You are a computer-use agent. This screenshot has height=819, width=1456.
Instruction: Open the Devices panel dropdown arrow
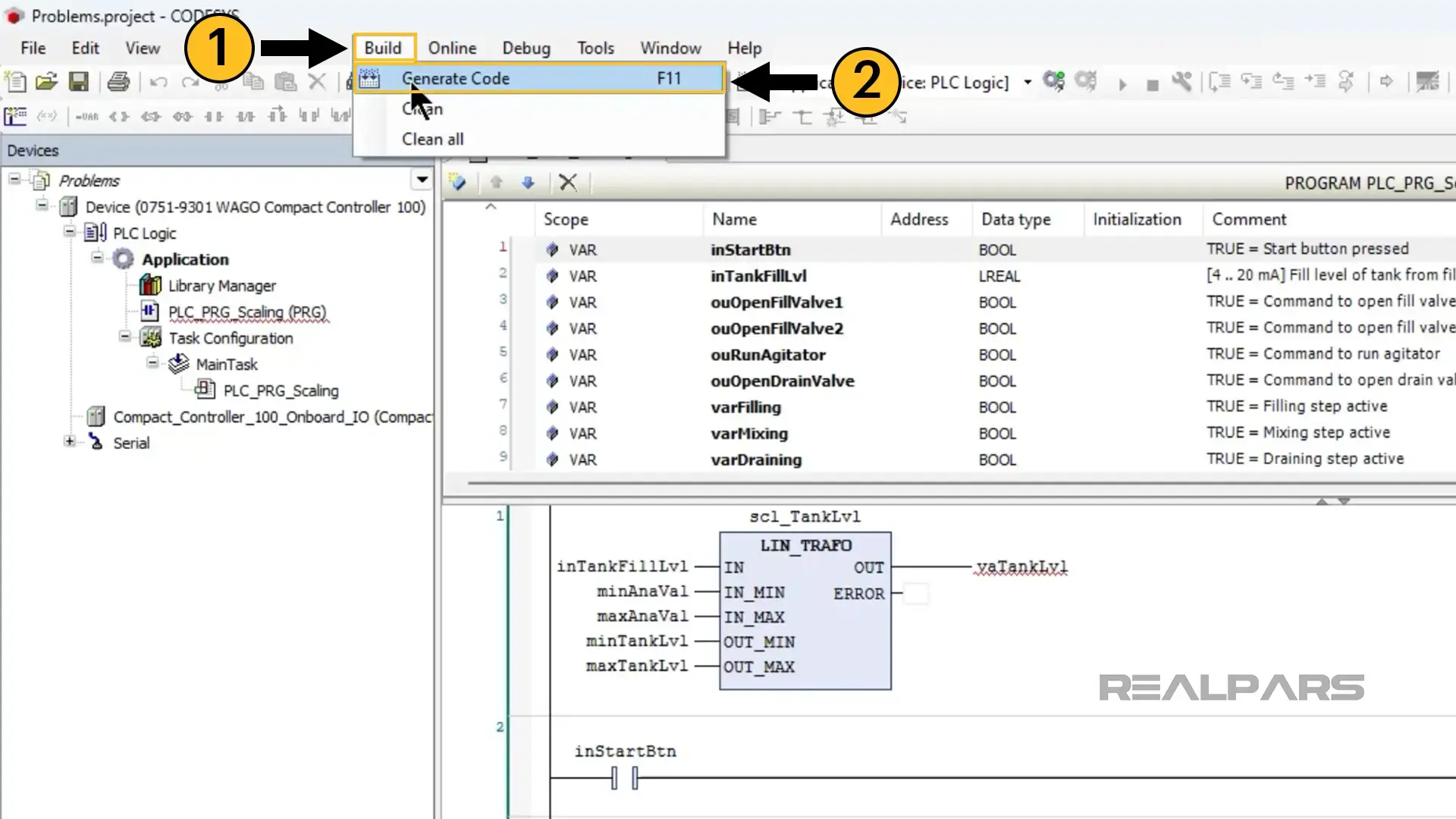(x=422, y=180)
